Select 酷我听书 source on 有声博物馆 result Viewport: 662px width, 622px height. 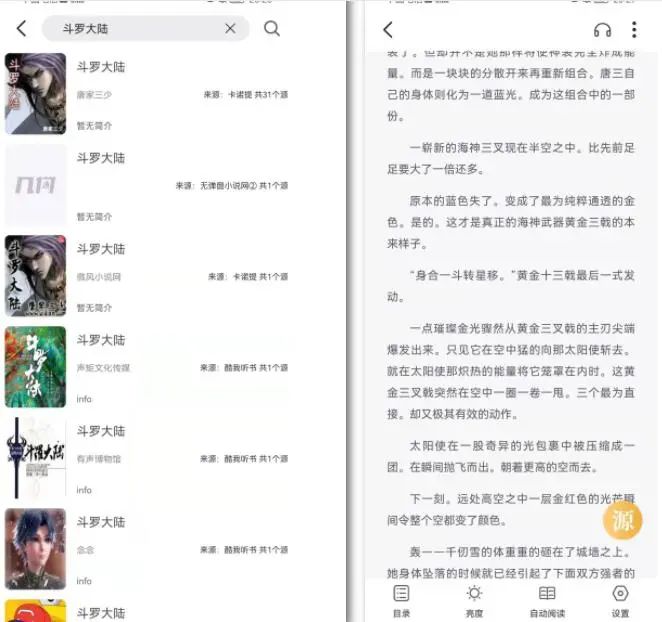(x=244, y=459)
